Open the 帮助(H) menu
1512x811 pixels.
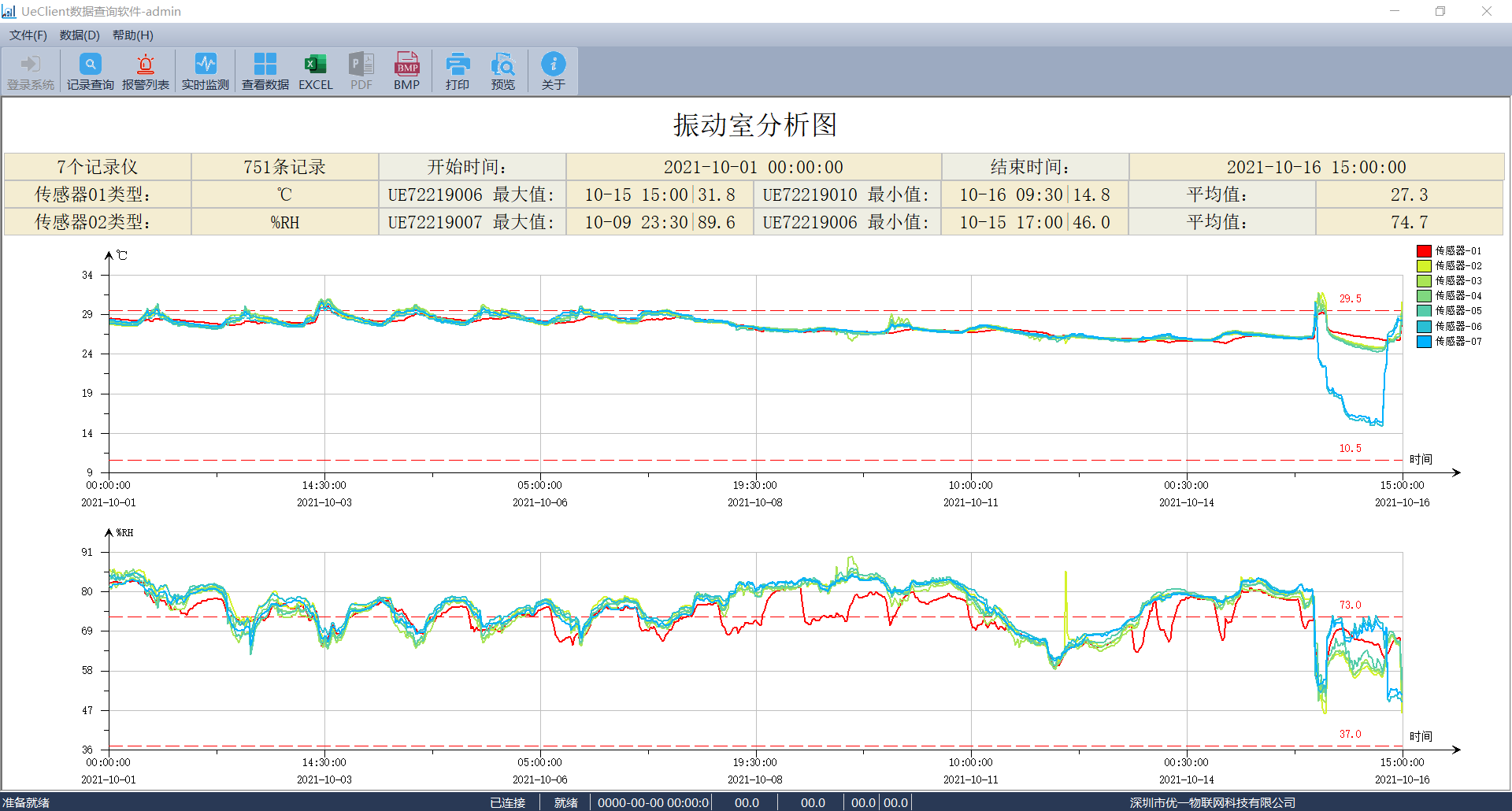pos(133,35)
